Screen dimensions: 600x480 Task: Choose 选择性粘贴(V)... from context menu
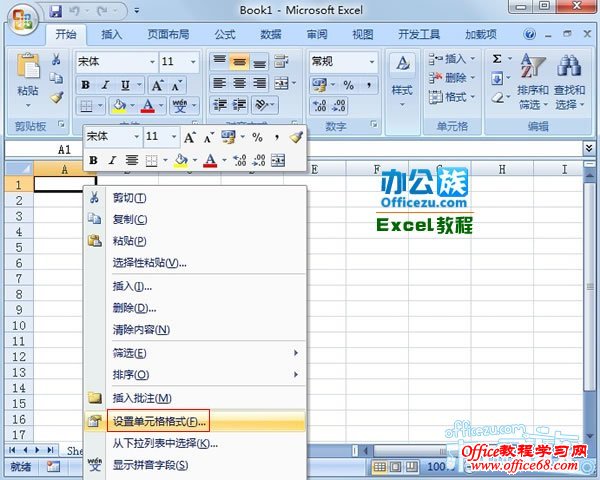(x=195, y=263)
